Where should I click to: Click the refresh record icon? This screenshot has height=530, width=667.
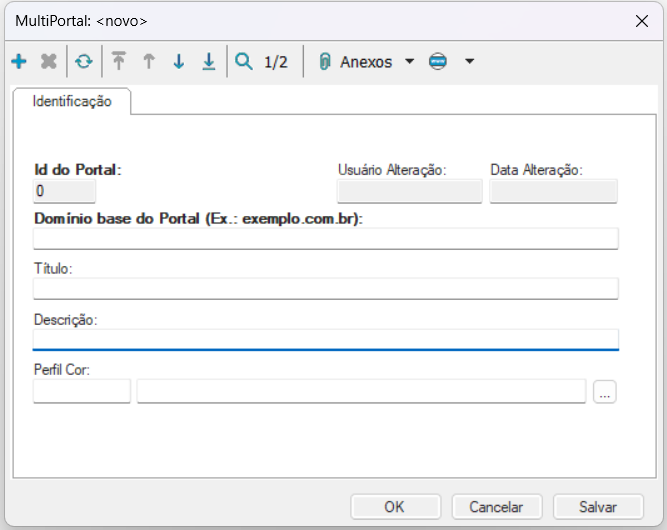tap(84, 62)
